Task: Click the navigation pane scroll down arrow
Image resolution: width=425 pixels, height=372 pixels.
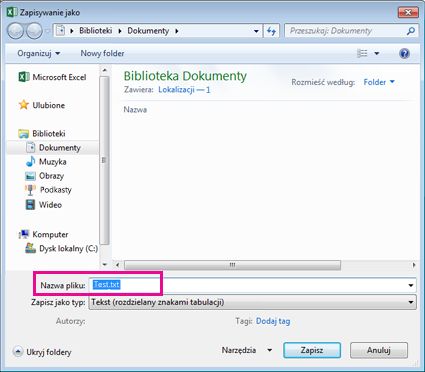Action: click(105, 265)
